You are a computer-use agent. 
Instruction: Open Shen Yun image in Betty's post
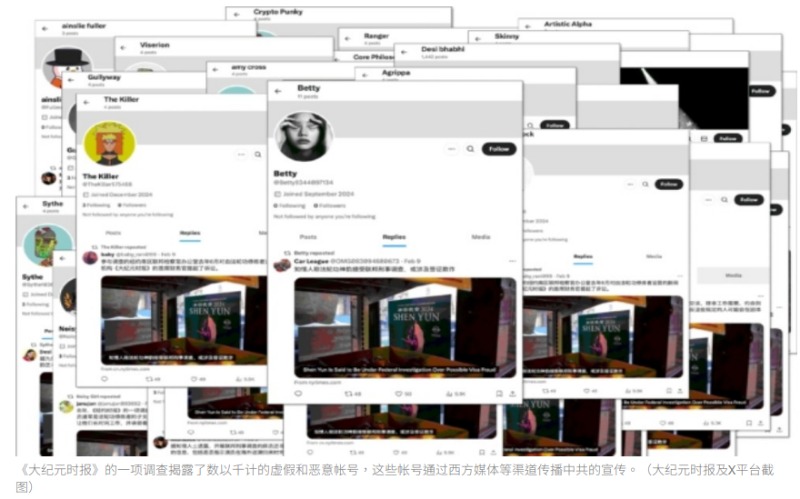tap(406, 328)
